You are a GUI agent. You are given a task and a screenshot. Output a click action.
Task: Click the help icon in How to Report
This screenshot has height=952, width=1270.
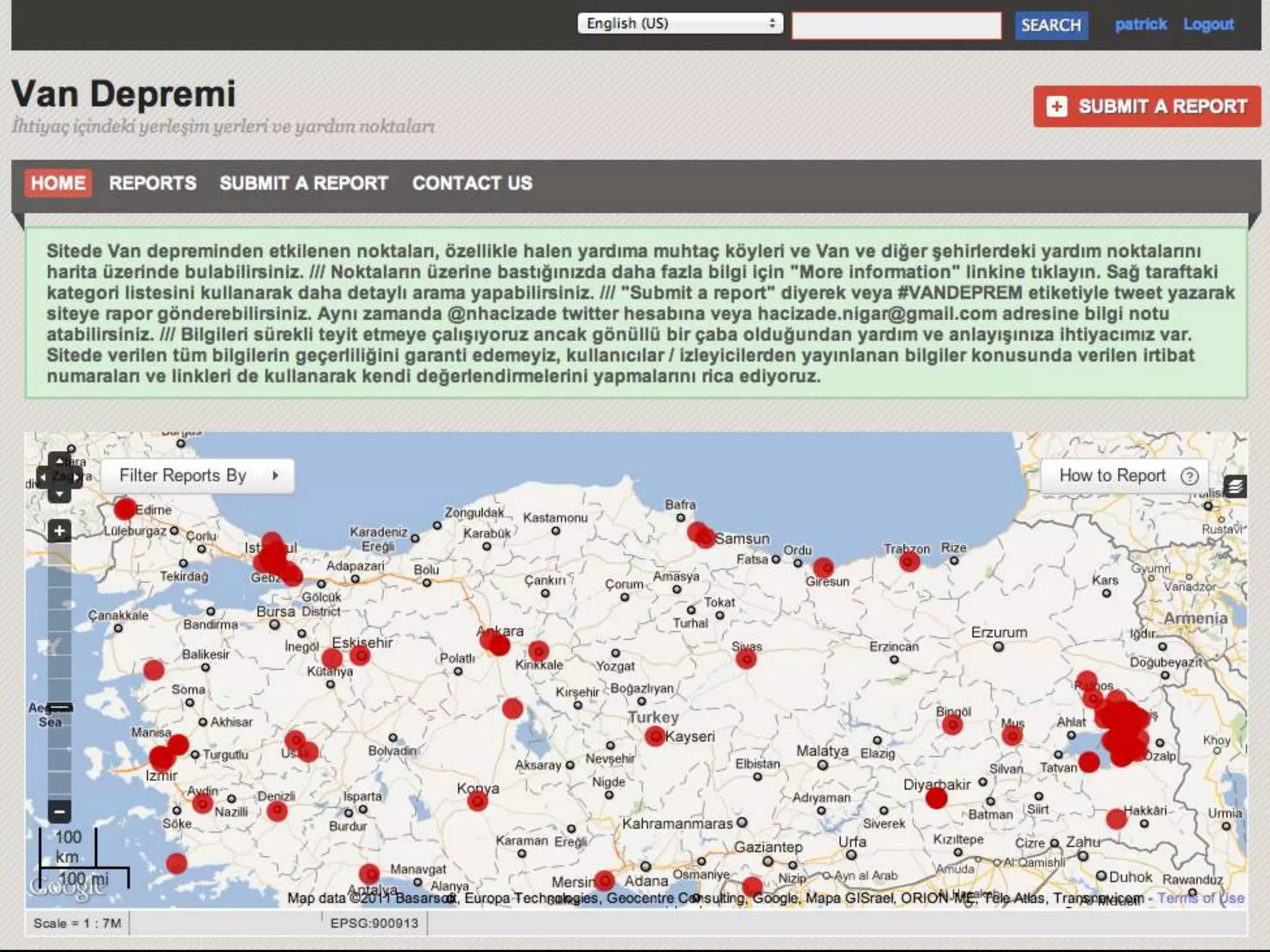[x=1189, y=476]
